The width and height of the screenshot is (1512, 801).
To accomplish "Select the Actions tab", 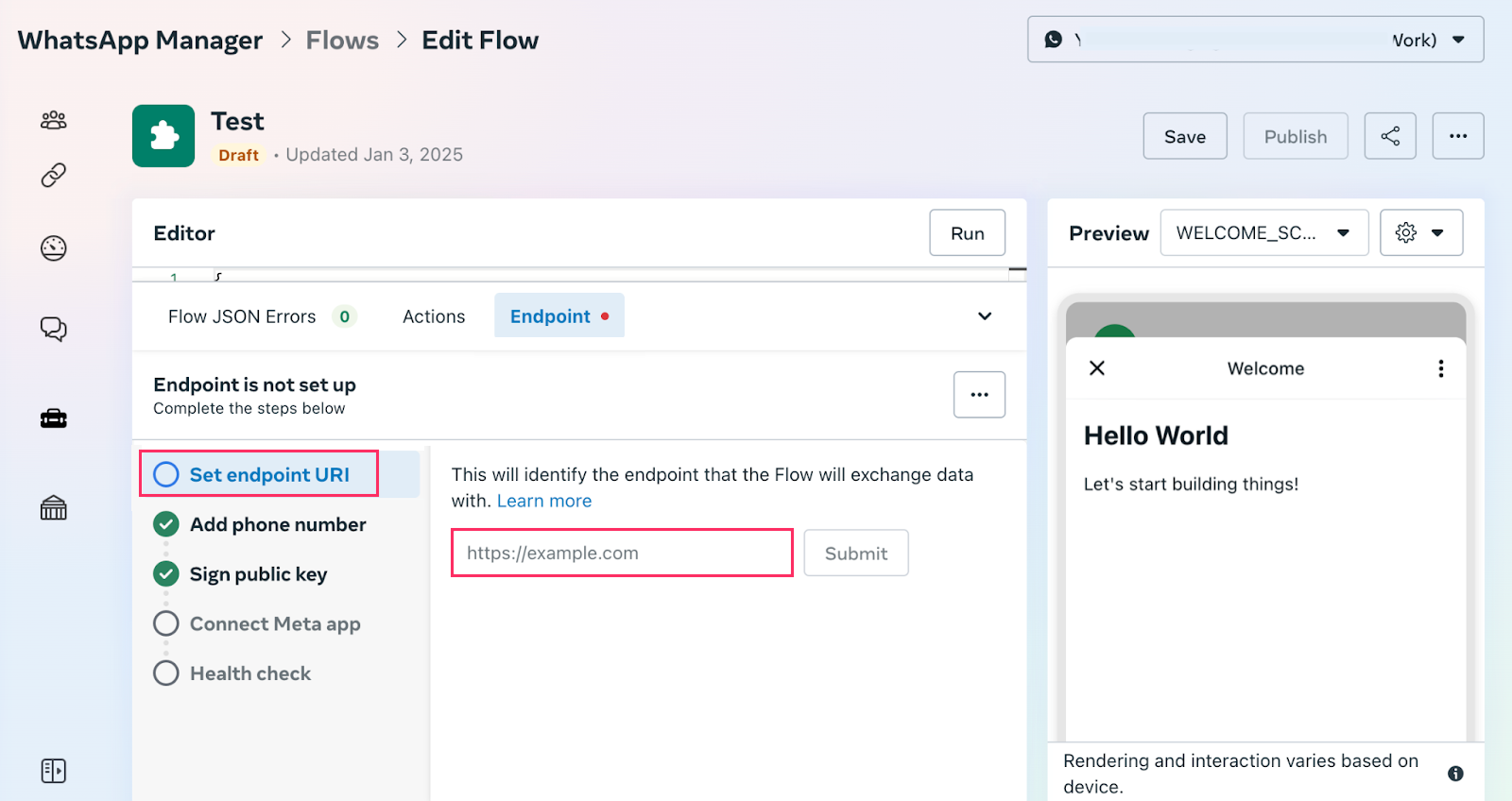I will pyautogui.click(x=434, y=316).
